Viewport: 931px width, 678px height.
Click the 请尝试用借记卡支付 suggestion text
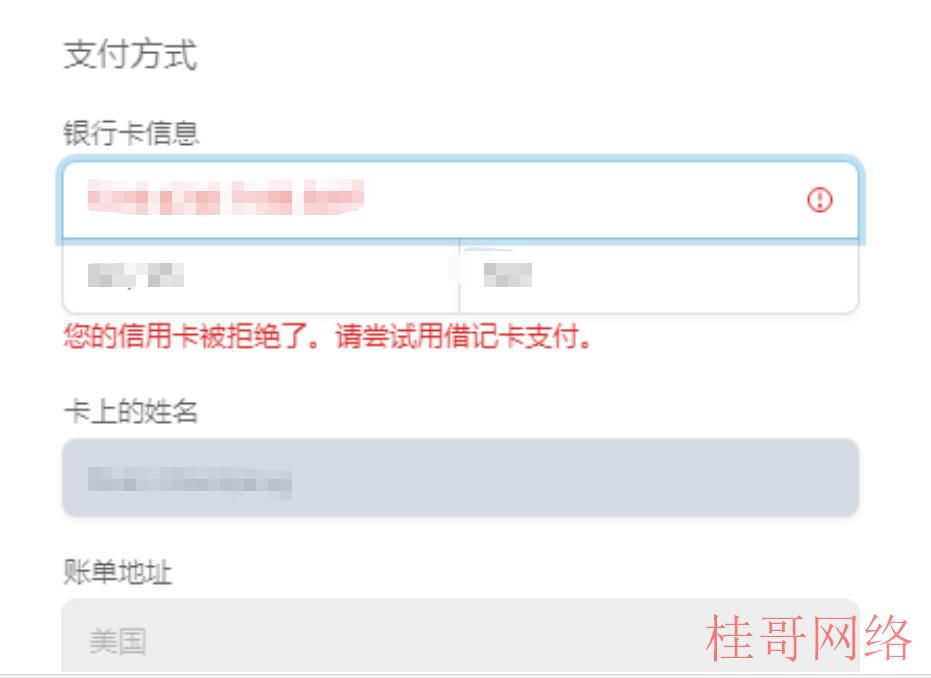point(463,337)
